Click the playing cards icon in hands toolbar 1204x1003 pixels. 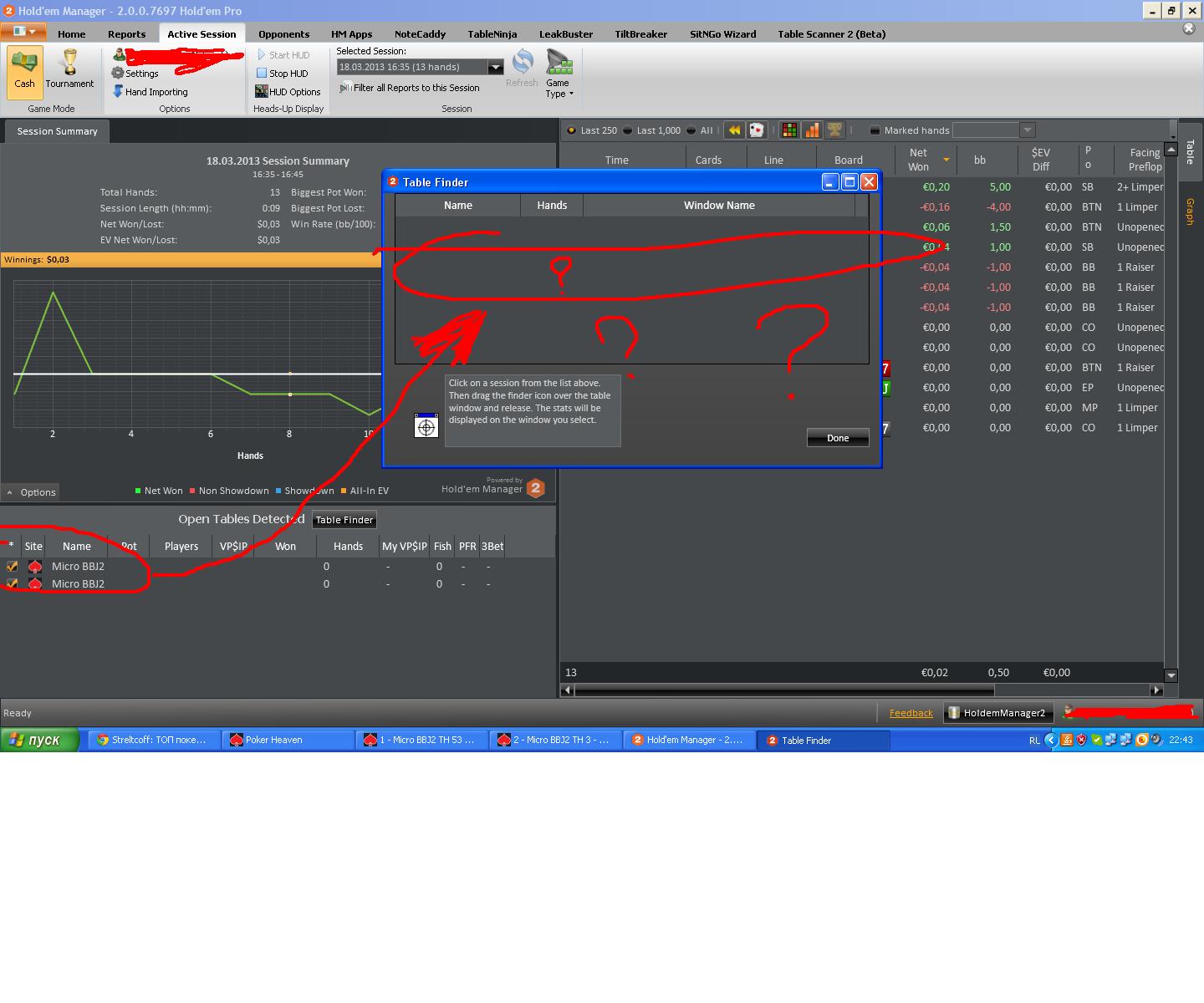pos(757,130)
